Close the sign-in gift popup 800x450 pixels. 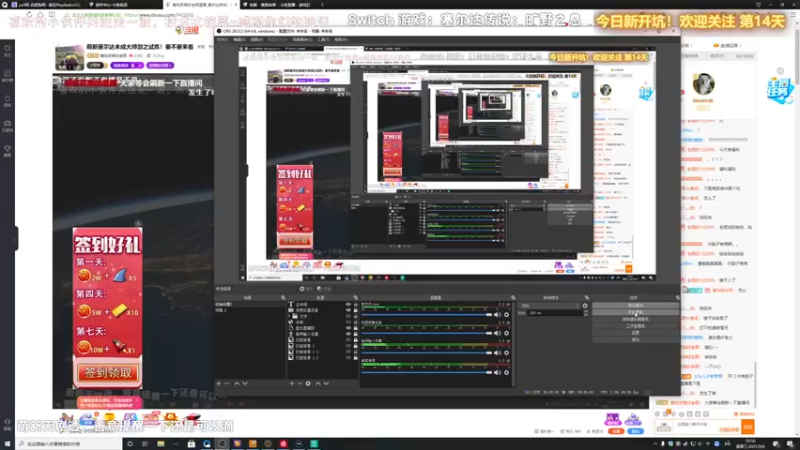click(138, 223)
